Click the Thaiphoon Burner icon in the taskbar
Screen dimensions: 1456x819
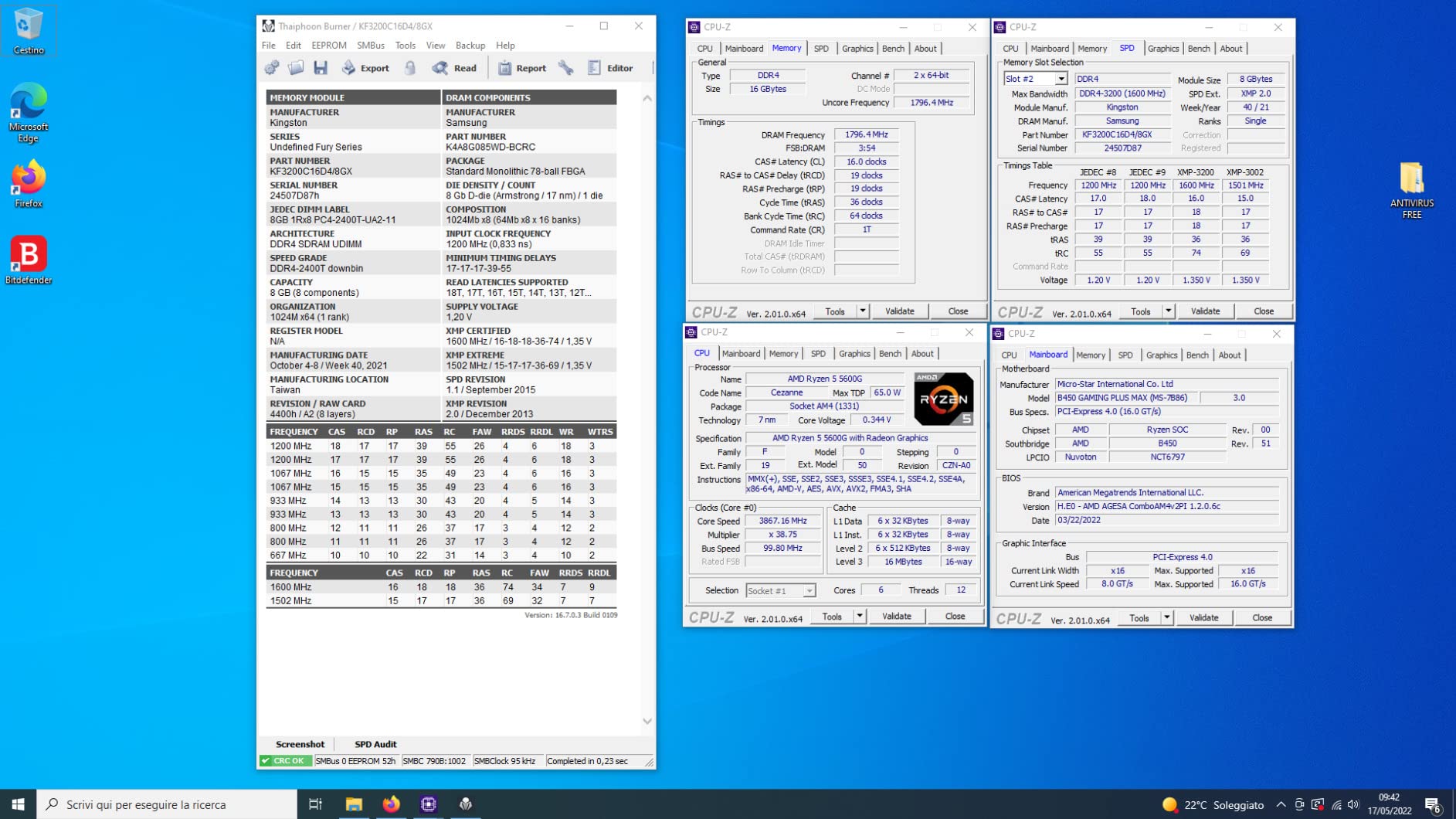pyautogui.click(x=465, y=804)
